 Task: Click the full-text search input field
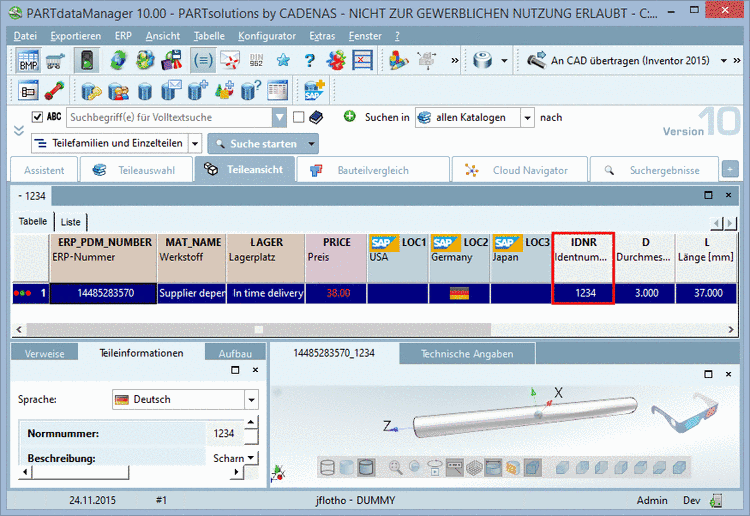pyautogui.click(x=171, y=118)
